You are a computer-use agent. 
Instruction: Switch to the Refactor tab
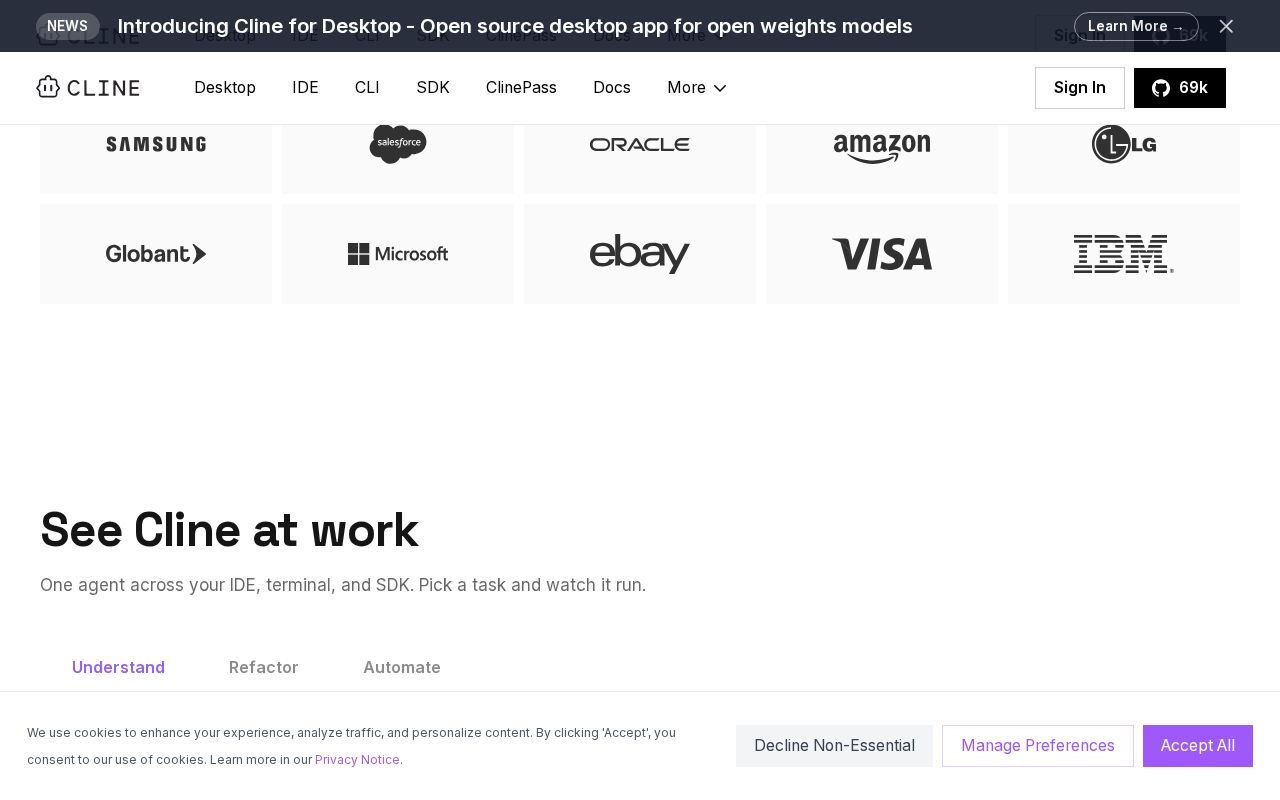pyautogui.click(x=264, y=667)
